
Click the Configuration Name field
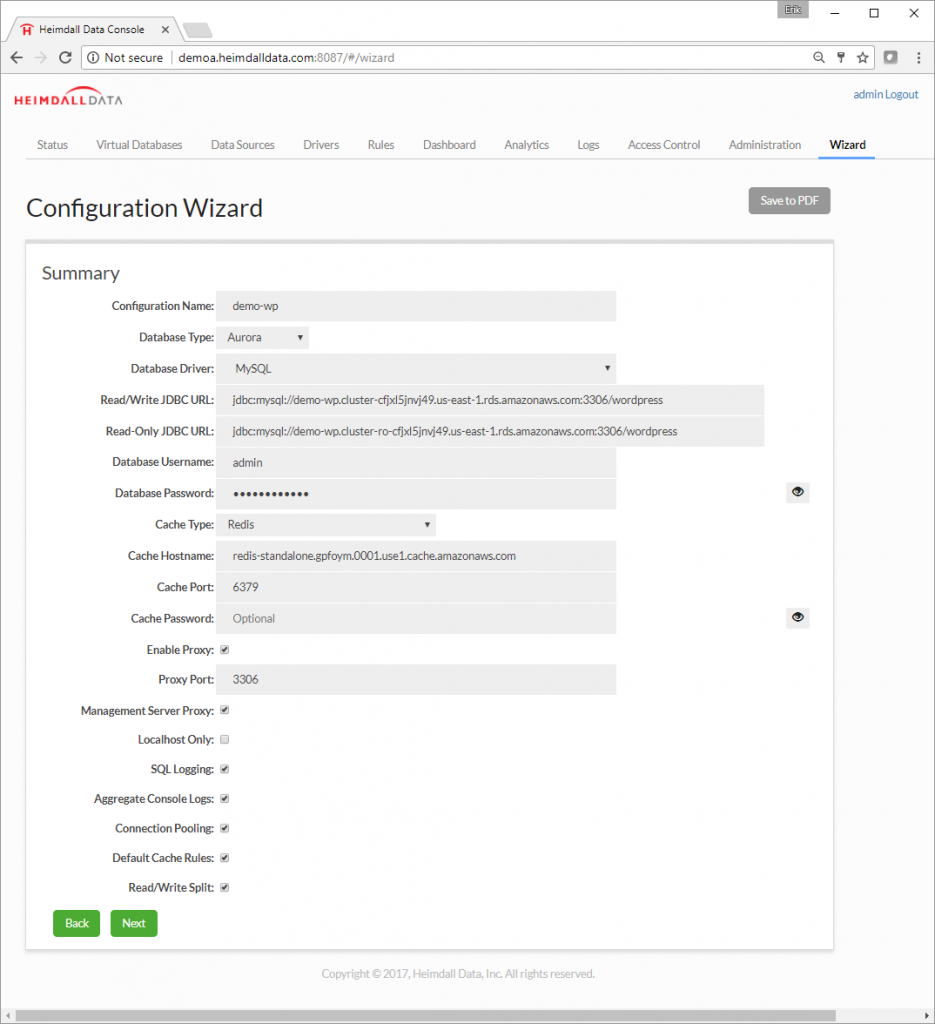tap(416, 306)
